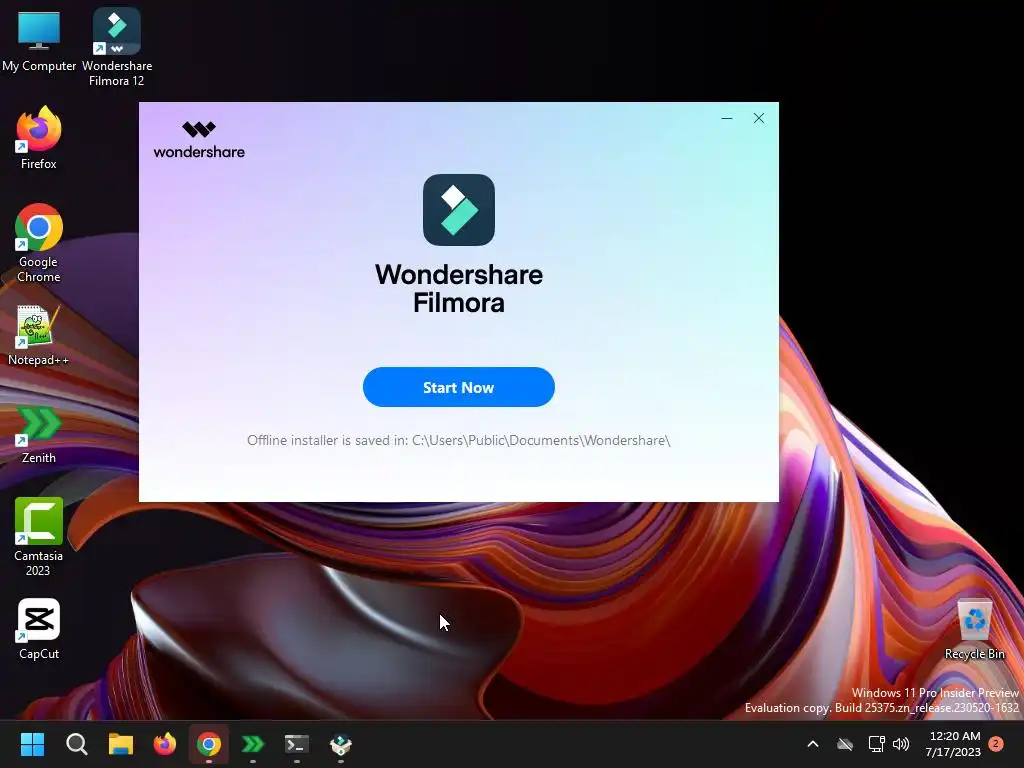1024x768 pixels.
Task: Close the Wondershare installer window
Action: (x=759, y=118)
